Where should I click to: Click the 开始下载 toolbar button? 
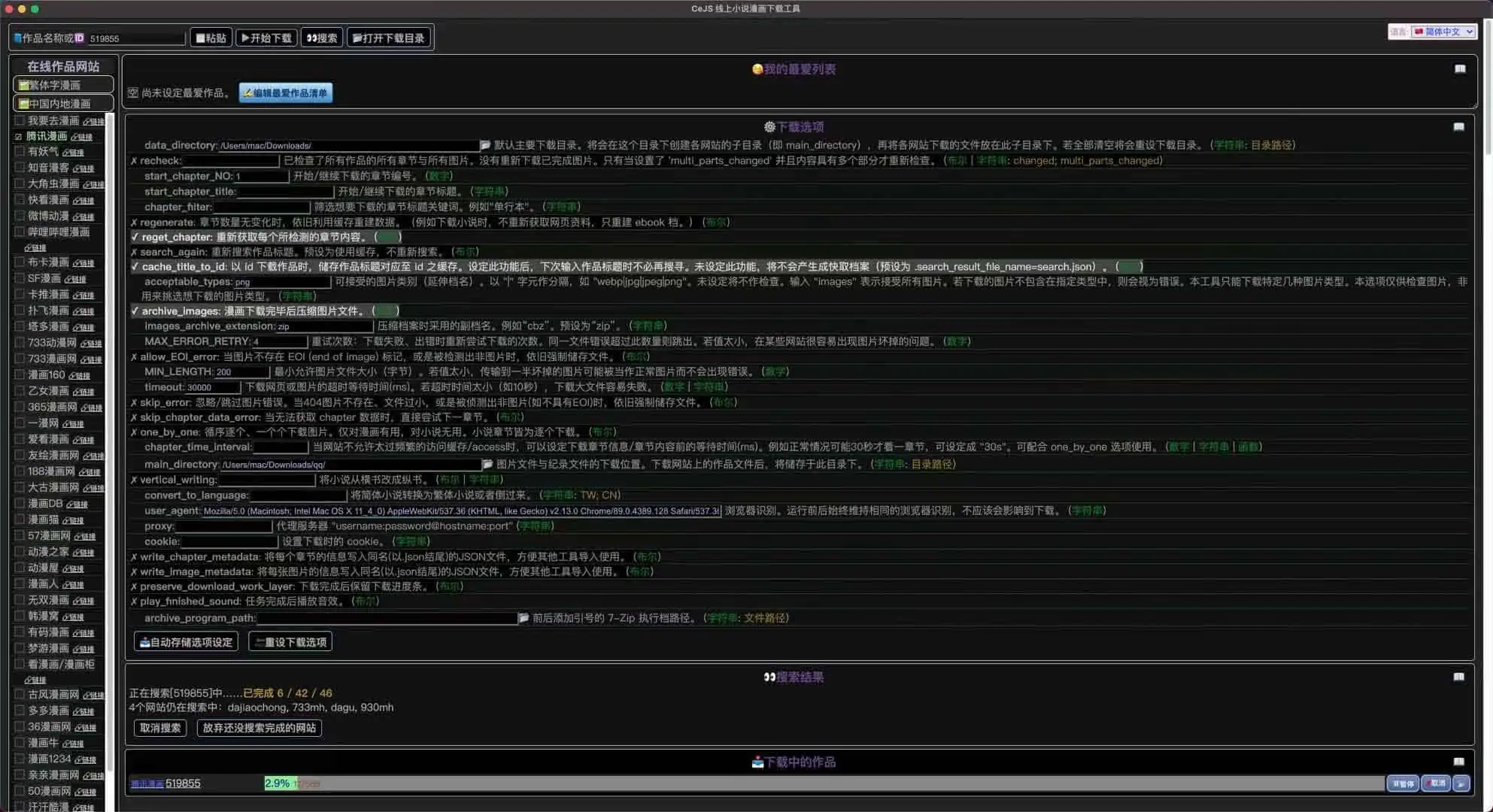pos(266,38)
